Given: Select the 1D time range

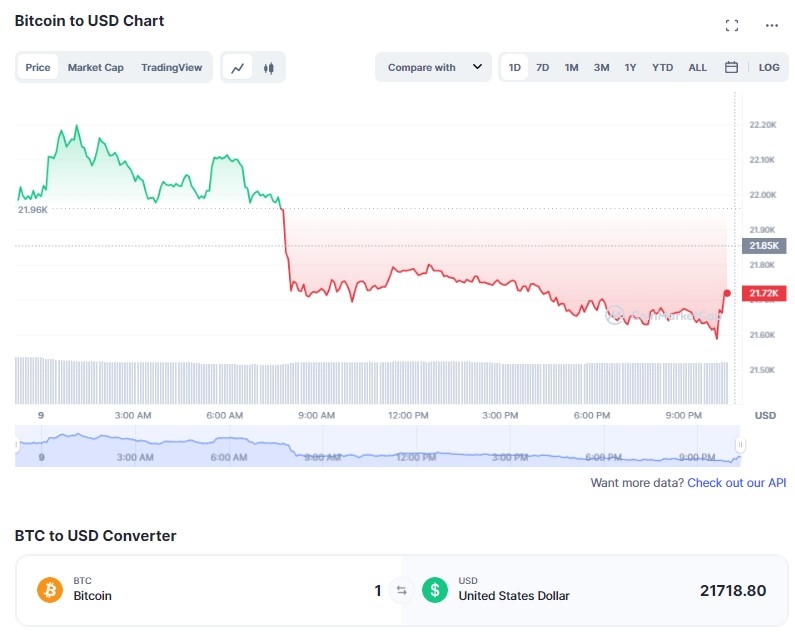Looking at the screenshot, I should pyautogui.click(x=515, y=67).
